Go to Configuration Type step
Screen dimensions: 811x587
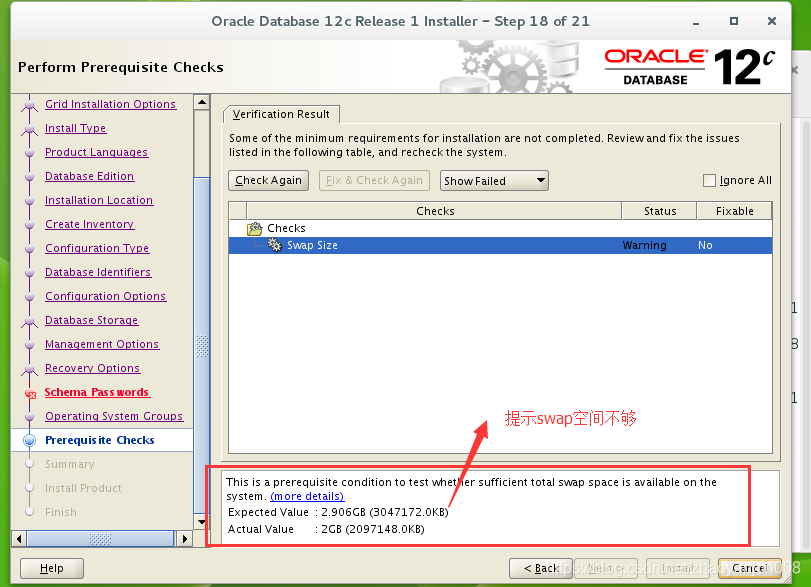pos(97,248)
